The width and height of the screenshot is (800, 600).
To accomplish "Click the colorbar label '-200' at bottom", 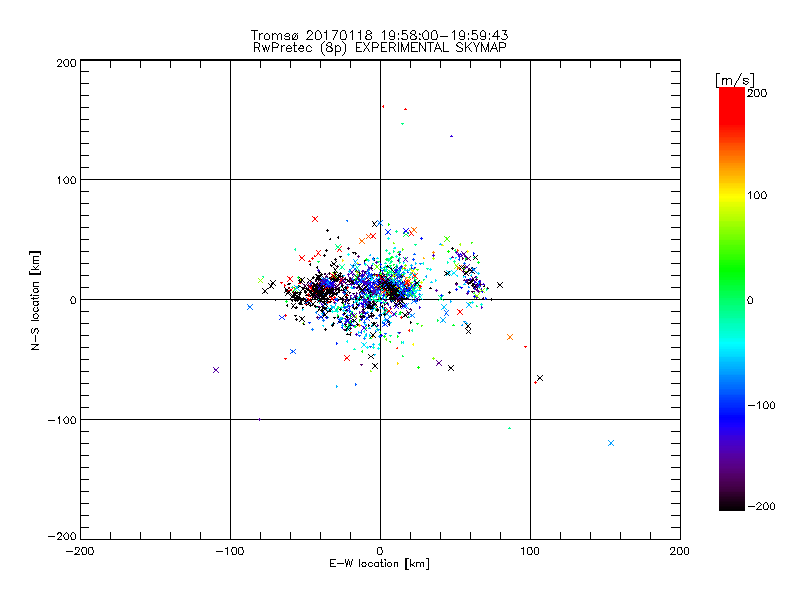I will click(x=761, y=506).
